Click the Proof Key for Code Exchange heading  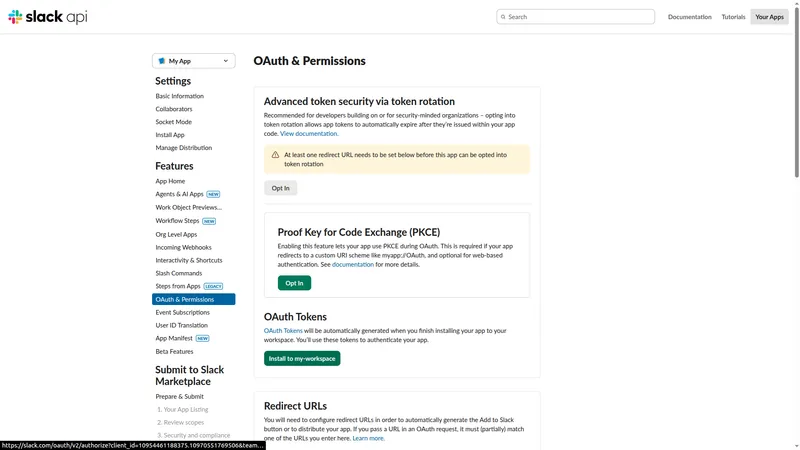pos(359,232)
